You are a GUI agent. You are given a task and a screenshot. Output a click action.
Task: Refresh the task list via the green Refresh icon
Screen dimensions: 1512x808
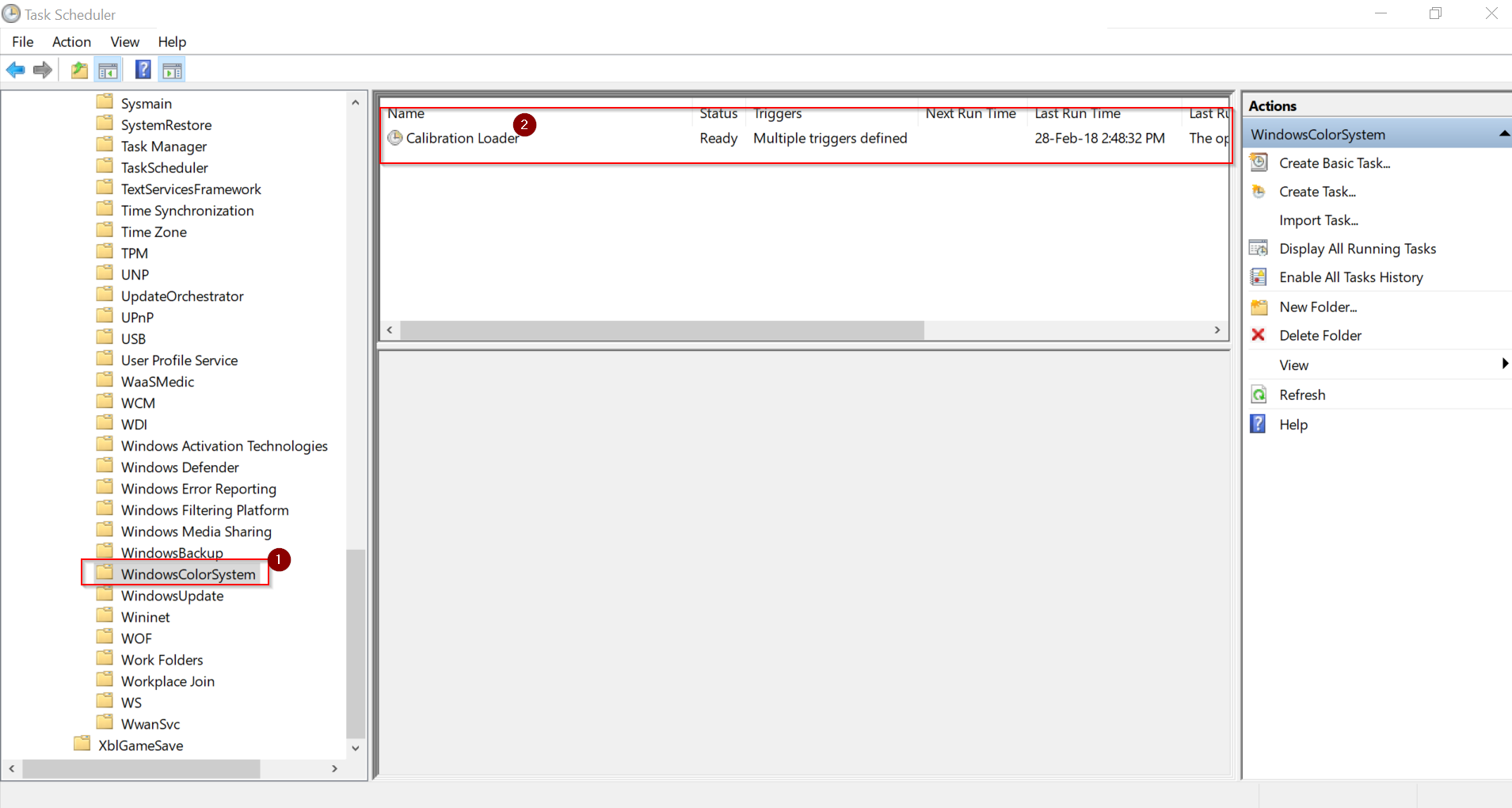(x=1259, y=394)
